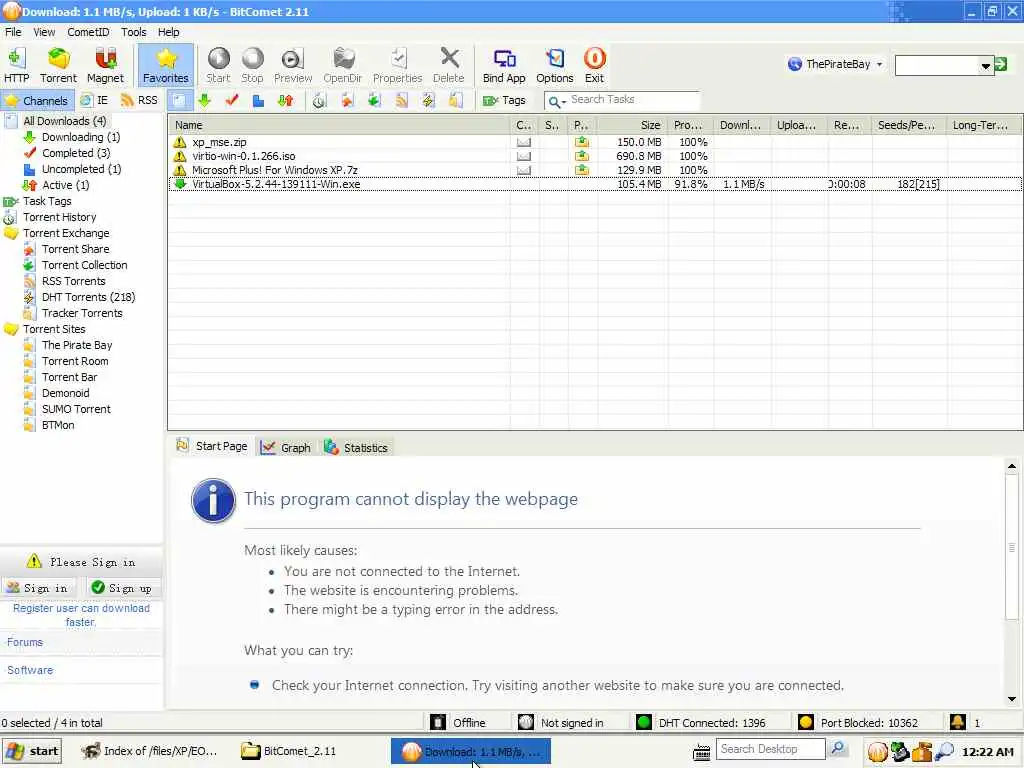Click the OpenDir toolbar icon
The height and width of the screenshot is (768, 1024).
[342, 65]
